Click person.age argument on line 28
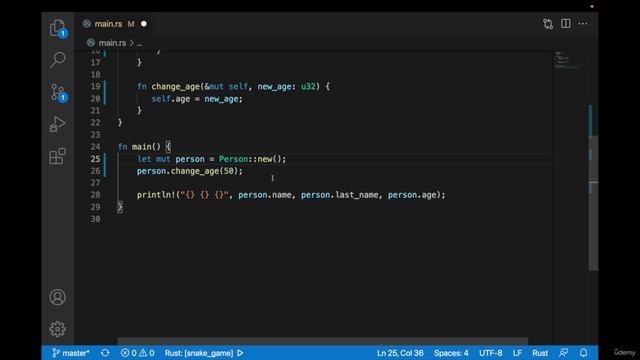The width and height of the screenshot is (640, 360). tap(412, 195)
